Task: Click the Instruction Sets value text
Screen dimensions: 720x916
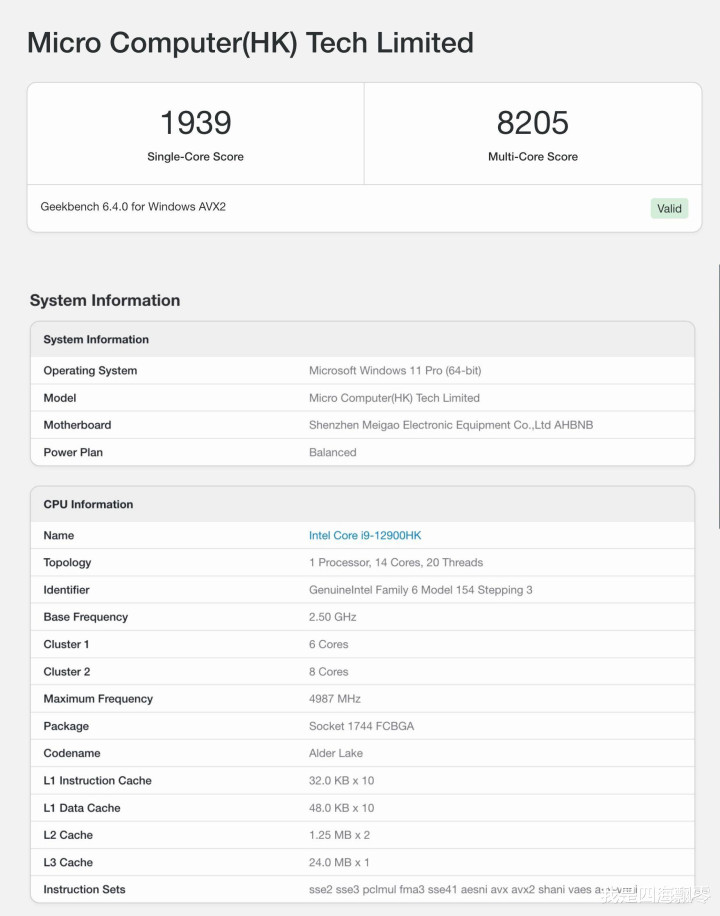Action: coord(472,889)
